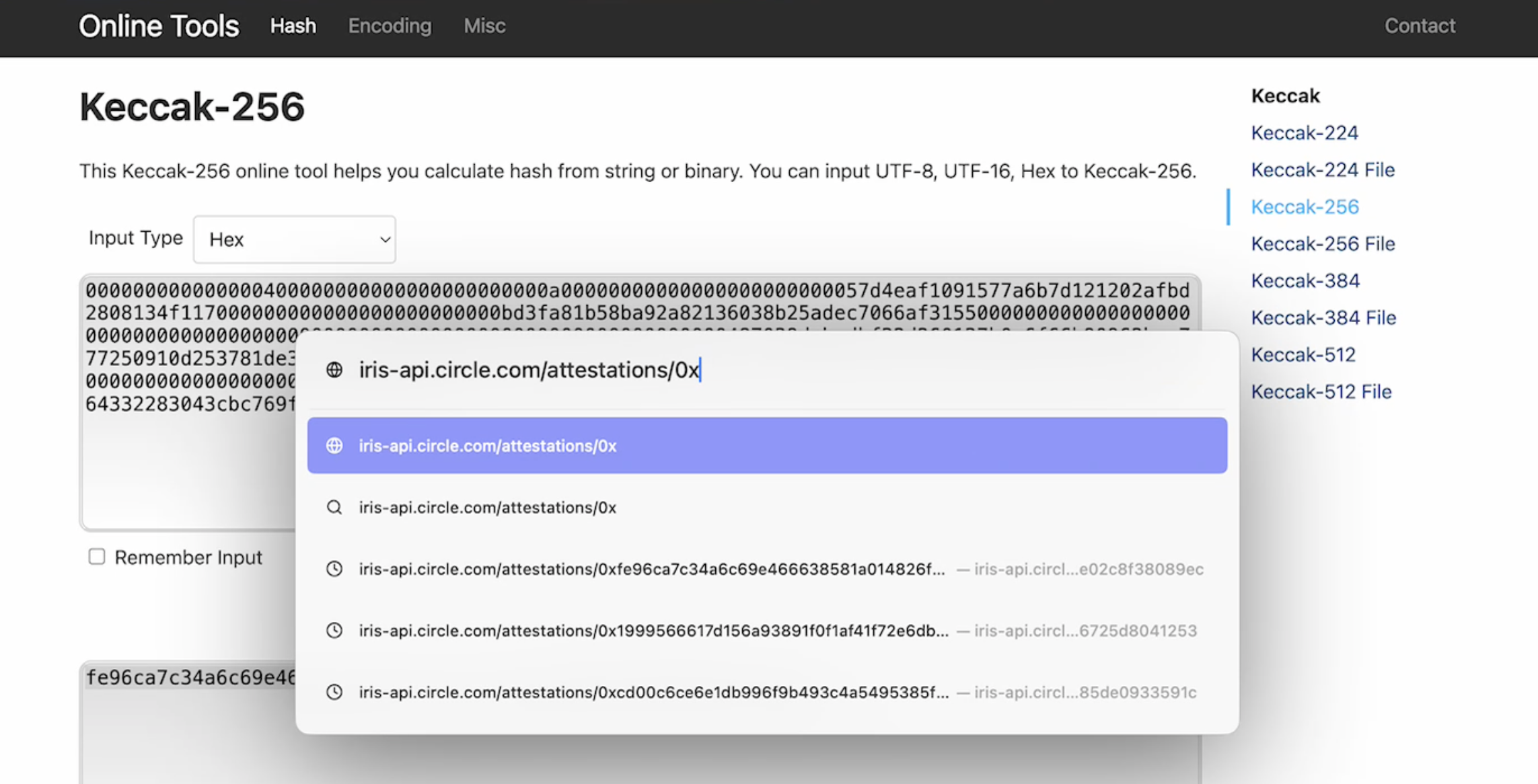The image size is (1538, 784).
Task: Go to the Contact page link
Action: click(x=1420, y=26)
